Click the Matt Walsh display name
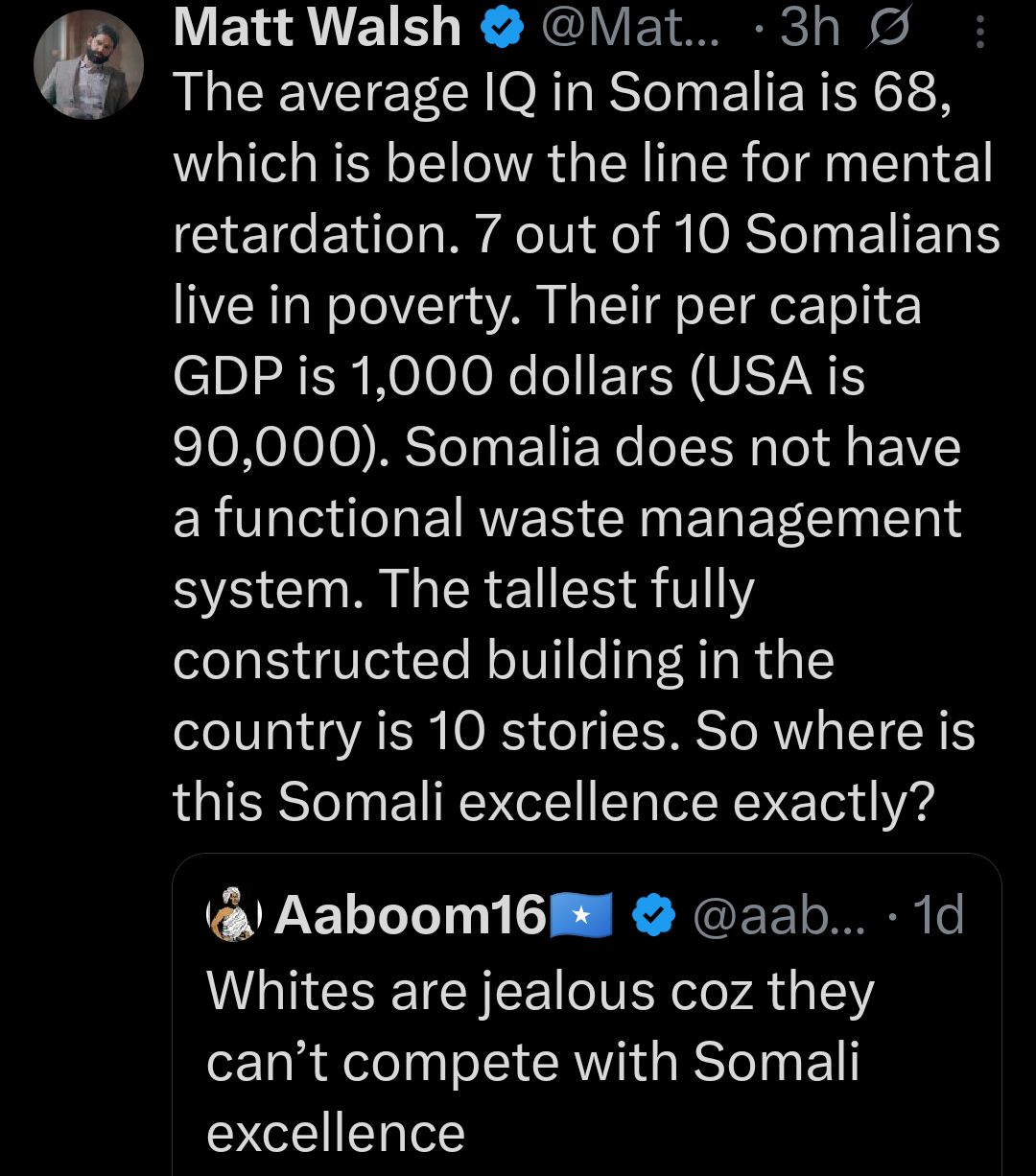Screen dimensions: 1036x1176 (x=318, y=29)
